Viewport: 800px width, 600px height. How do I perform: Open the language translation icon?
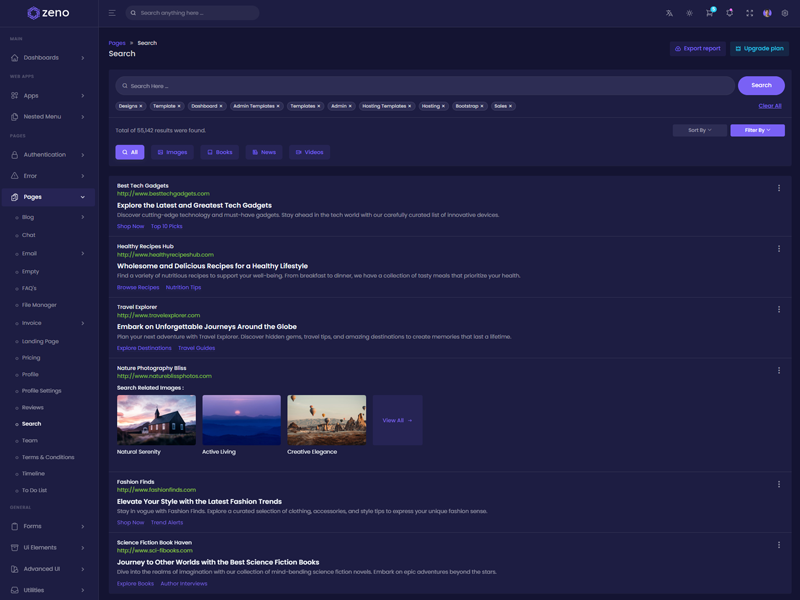pos(669,13)
